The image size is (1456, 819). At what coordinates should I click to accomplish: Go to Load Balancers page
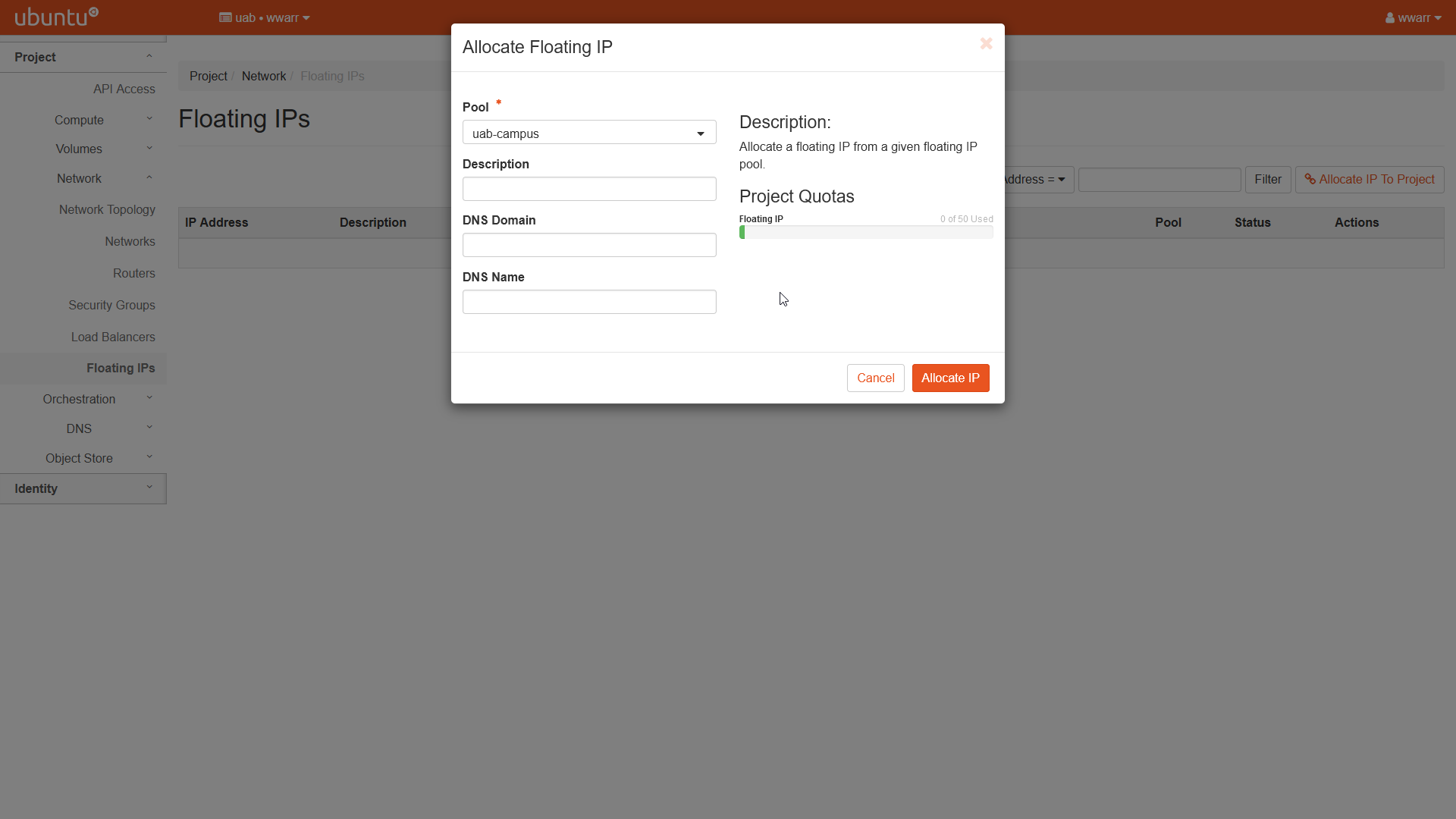113,337
